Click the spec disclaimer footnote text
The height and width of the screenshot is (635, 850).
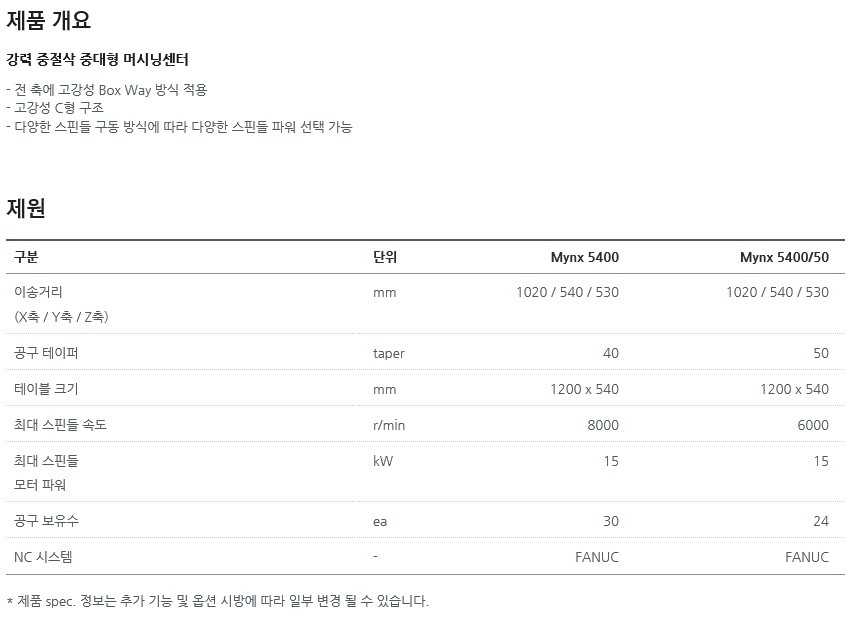[x=217, y=601]
